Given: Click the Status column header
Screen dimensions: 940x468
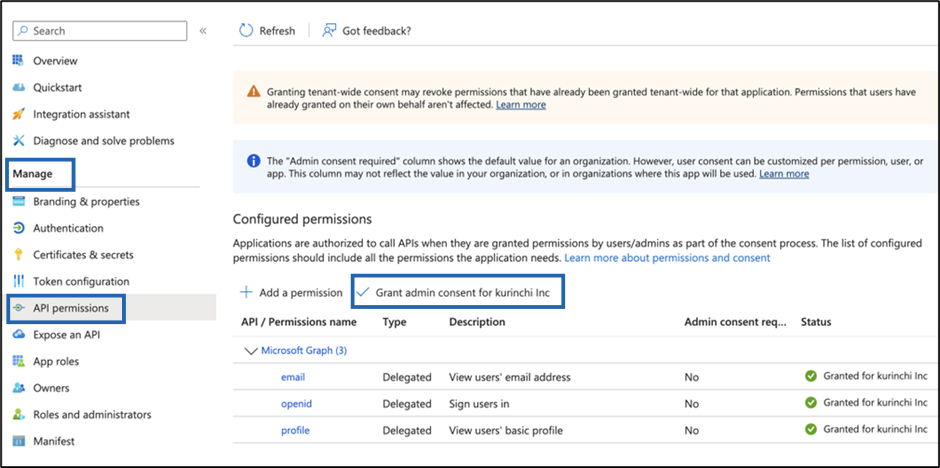Looking at the screenshot, I should (816, 322).
